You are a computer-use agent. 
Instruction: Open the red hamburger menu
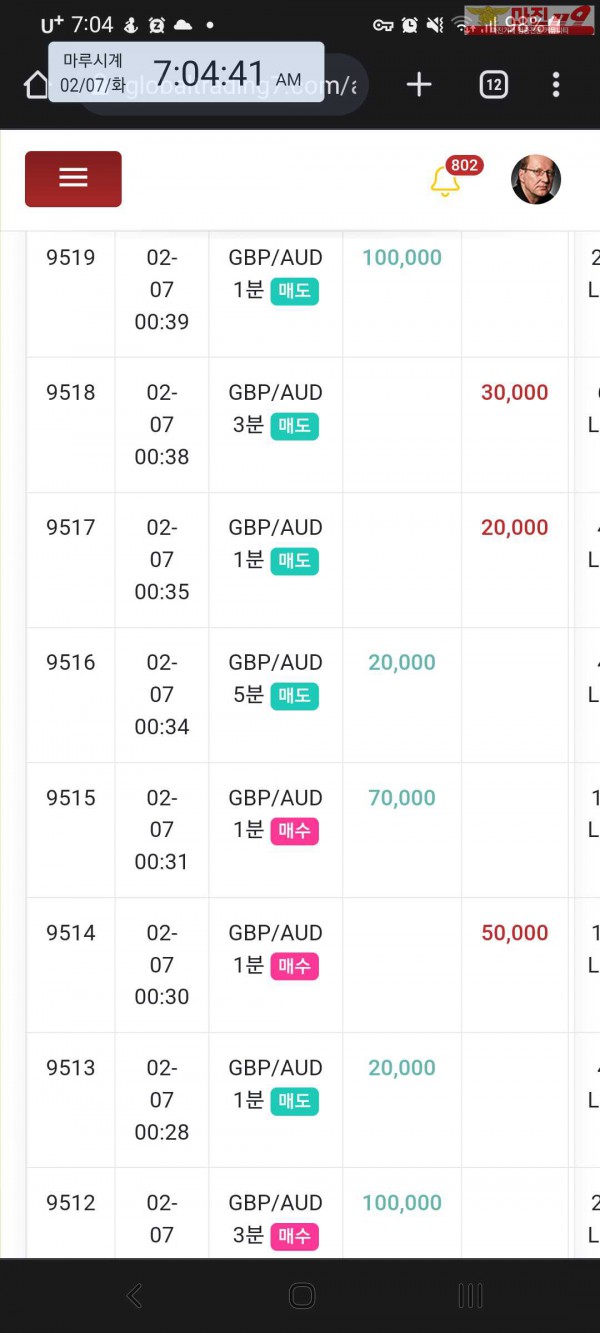tap(73, 179)
